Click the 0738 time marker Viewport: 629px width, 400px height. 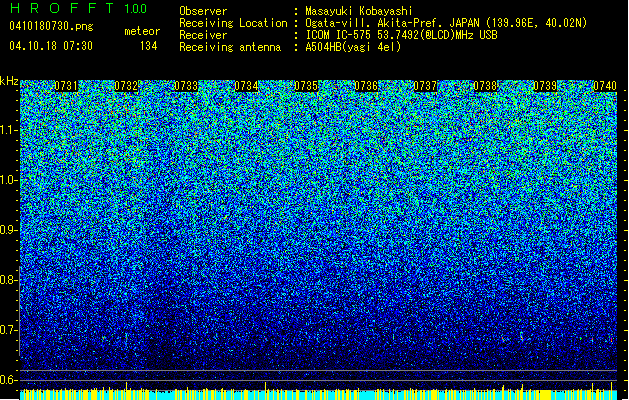(485, 86)
